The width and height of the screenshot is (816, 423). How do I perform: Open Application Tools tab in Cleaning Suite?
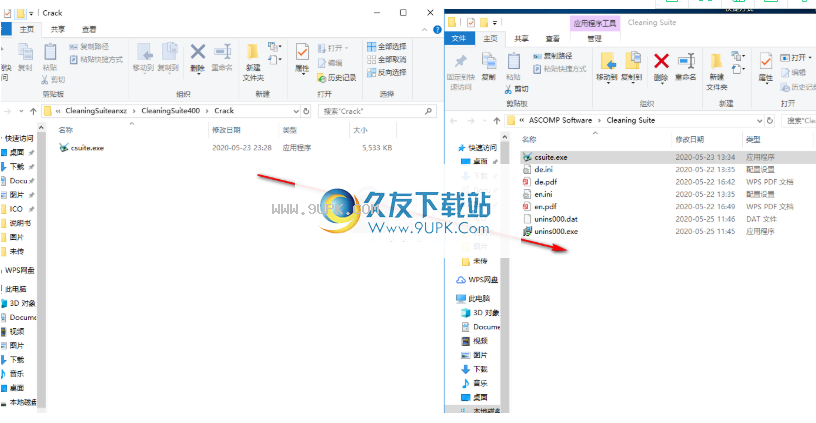(x=595, y=23)
